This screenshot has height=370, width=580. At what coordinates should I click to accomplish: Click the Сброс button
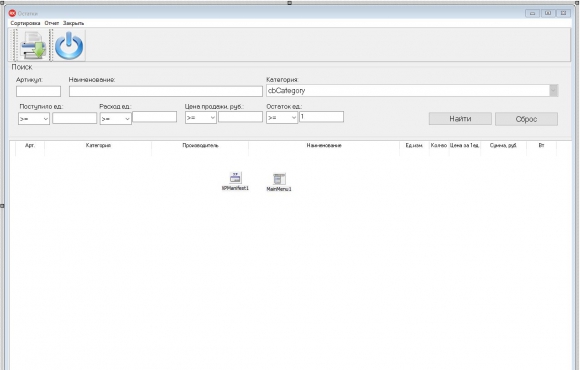(x=526, y=119)
